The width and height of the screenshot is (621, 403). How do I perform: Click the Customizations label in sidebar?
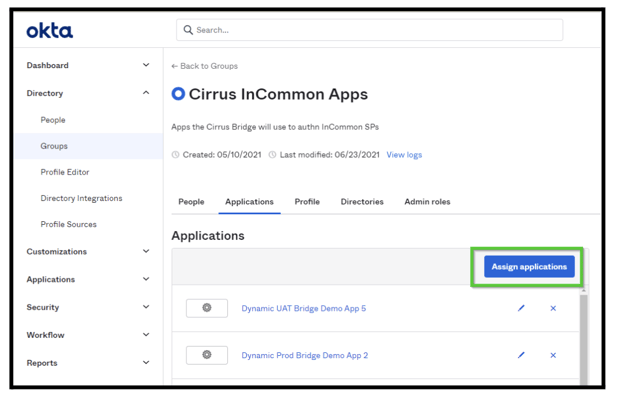pyautogui.click(x=57, y=252)
